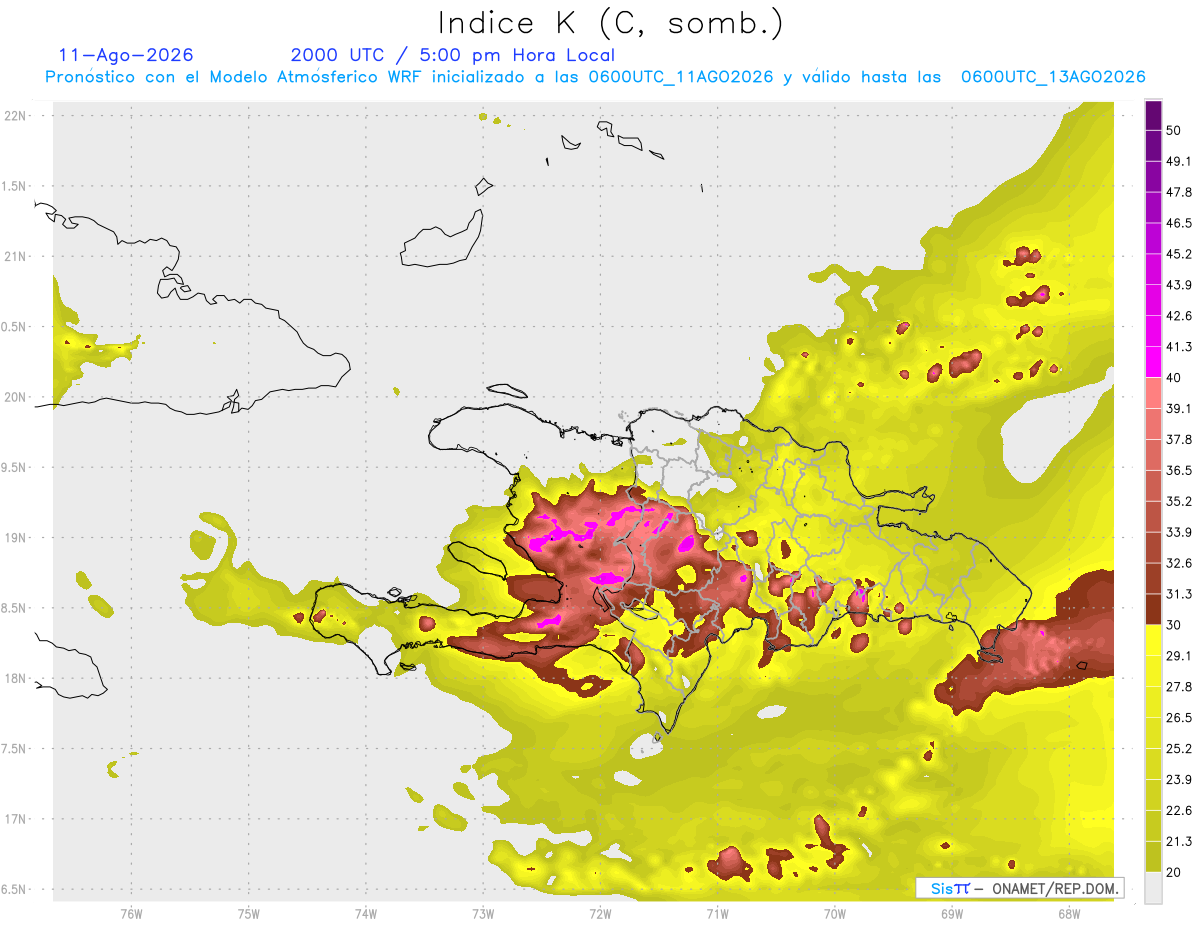The image size is (1200, 927).
Task: Click the "76W" longitude label
Action: 132,914
